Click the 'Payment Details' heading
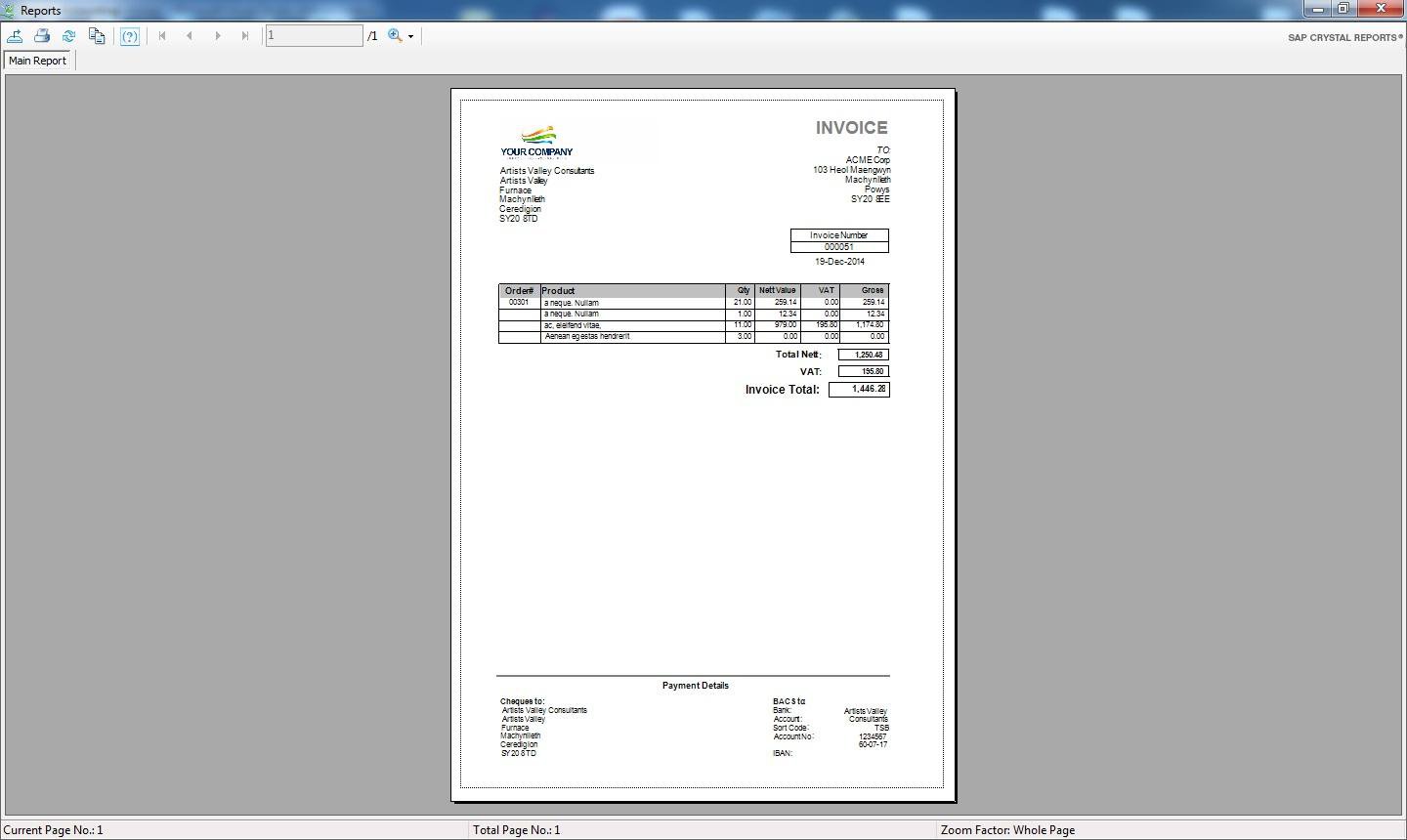 [x=696, y=686]
